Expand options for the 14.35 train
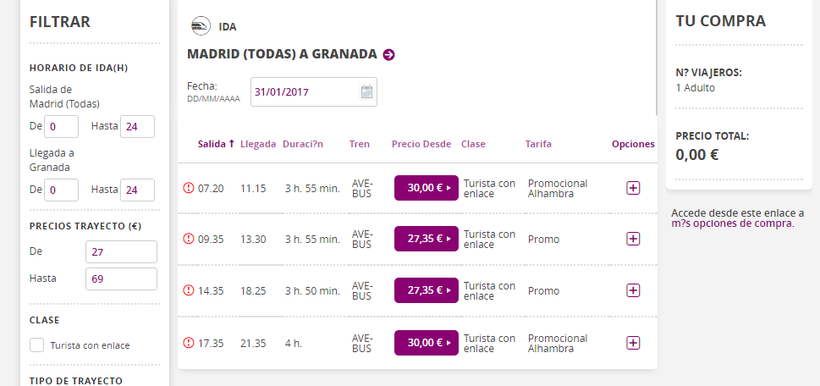 [633, 290]
